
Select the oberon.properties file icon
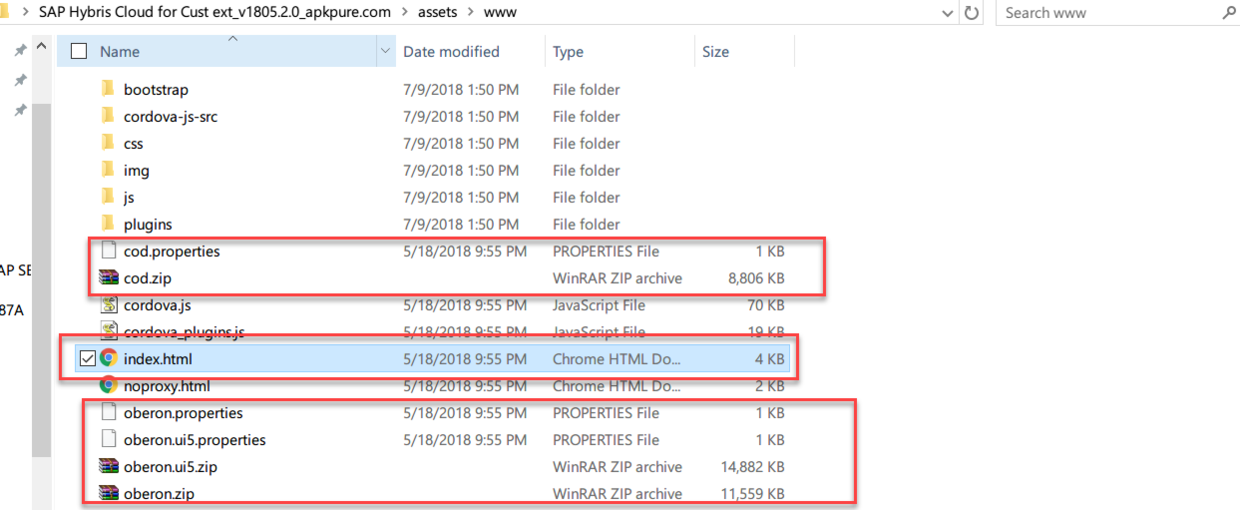pyautogui.click(x=109, y=412)
